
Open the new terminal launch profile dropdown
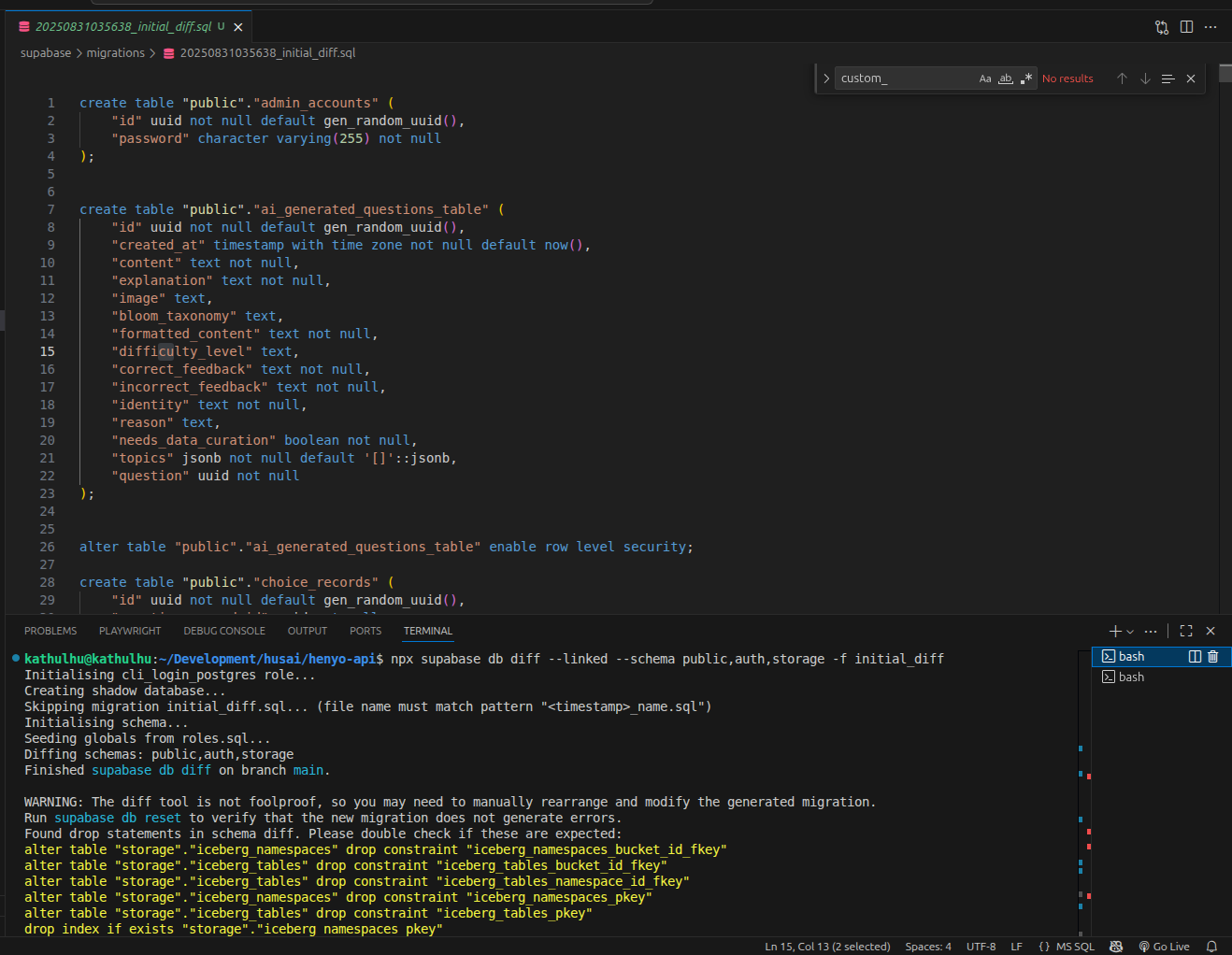(x=1130, y=632)
